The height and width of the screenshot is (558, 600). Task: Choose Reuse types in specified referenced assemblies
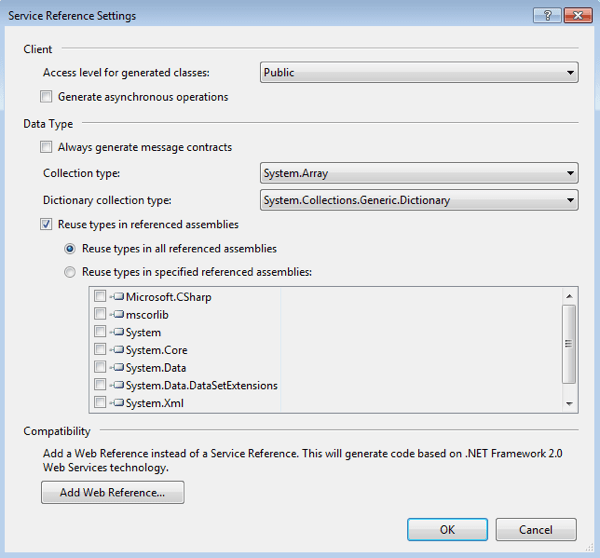pos(70,272)
